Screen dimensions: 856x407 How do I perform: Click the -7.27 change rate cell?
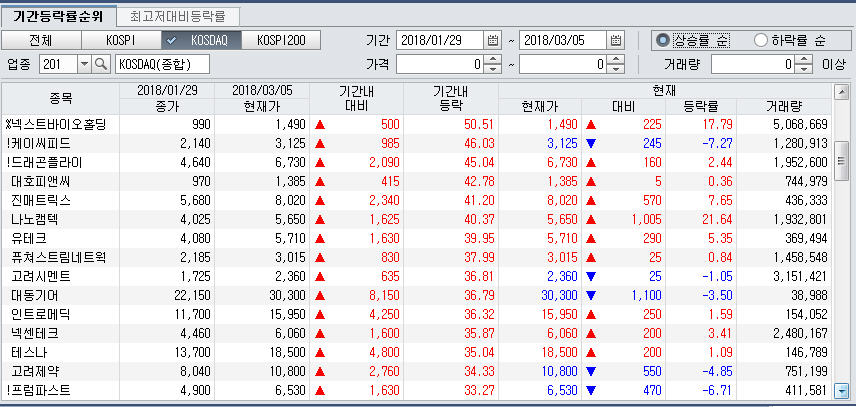(x=717, y=143)
